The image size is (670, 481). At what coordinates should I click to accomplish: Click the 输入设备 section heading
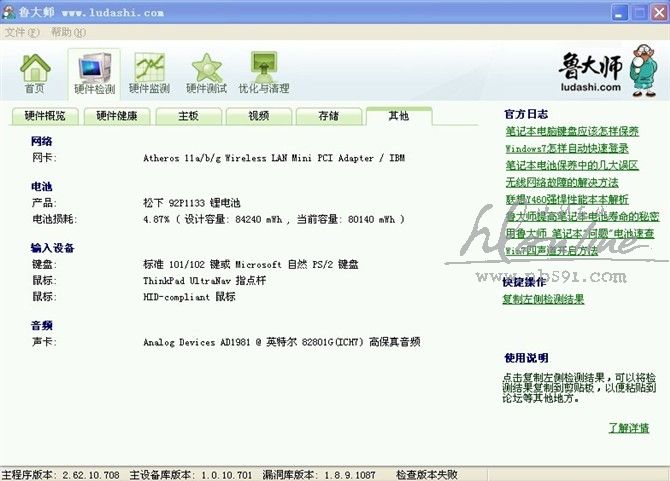(x=53, y=248)
